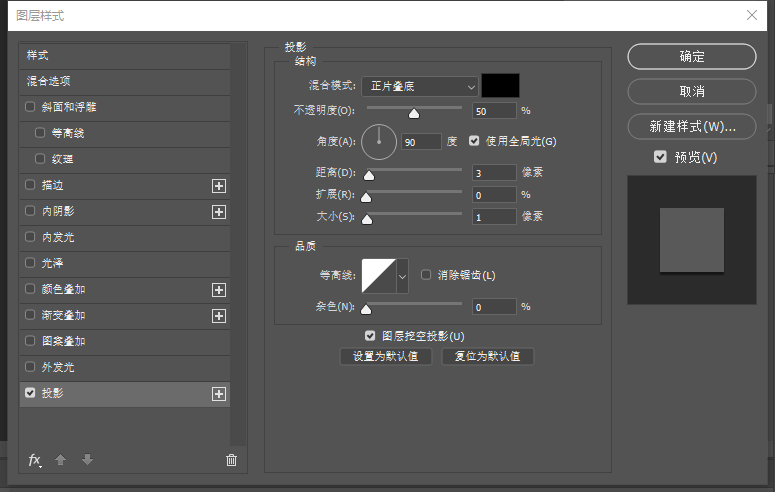Select the 外发光 effect row label

(x=58, y=367)
